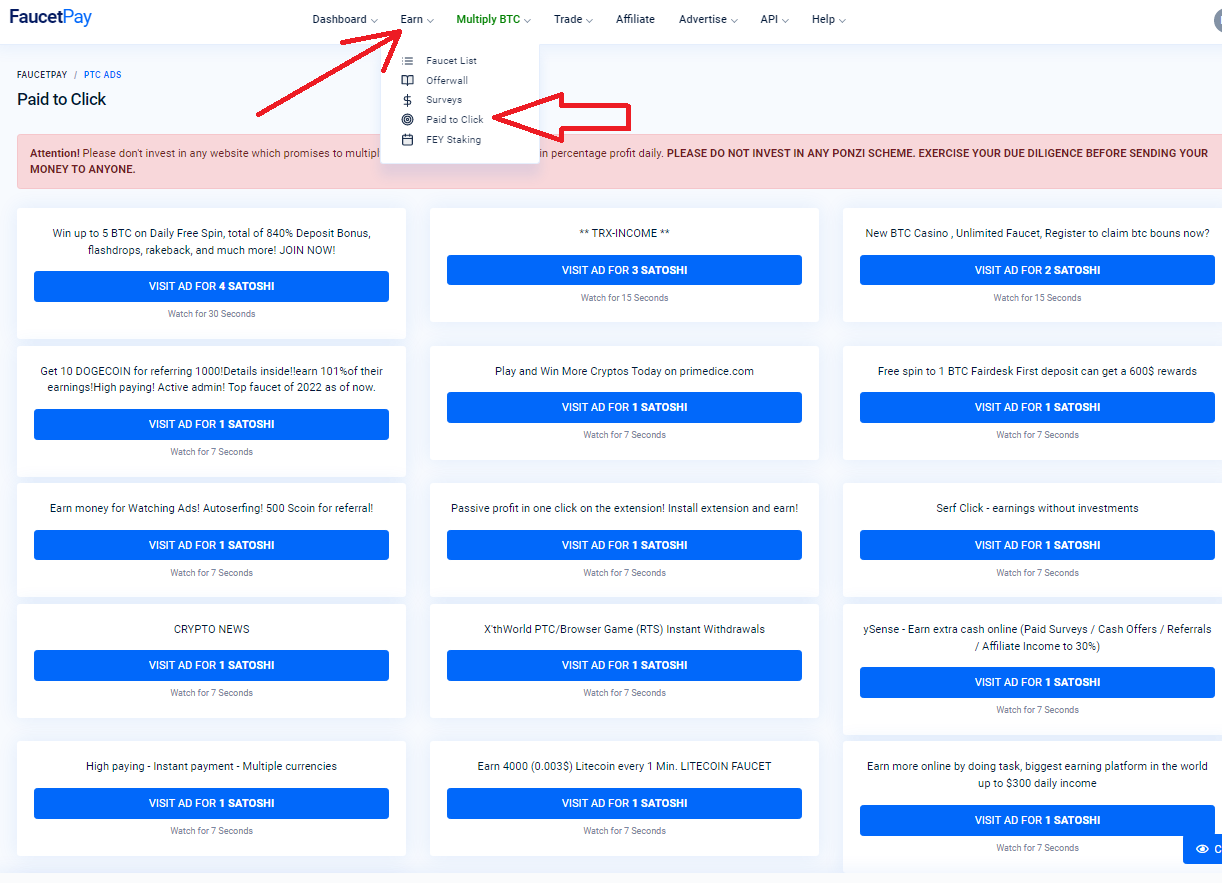This screenshot has height=883, width=1222.
Task: Visit the 10 DOGECOIN referral ad
Action: click(x=211, y=424)
